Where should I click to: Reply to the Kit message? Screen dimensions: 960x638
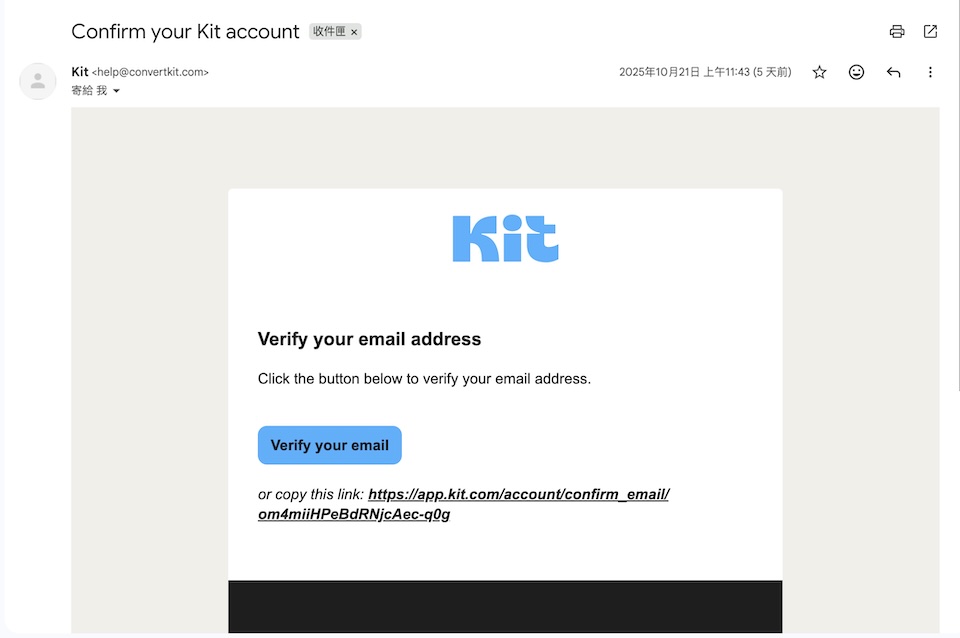click(893, 72)
